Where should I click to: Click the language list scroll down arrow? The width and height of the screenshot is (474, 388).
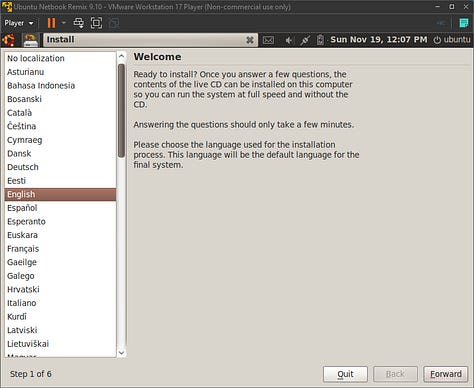point(121,353)
